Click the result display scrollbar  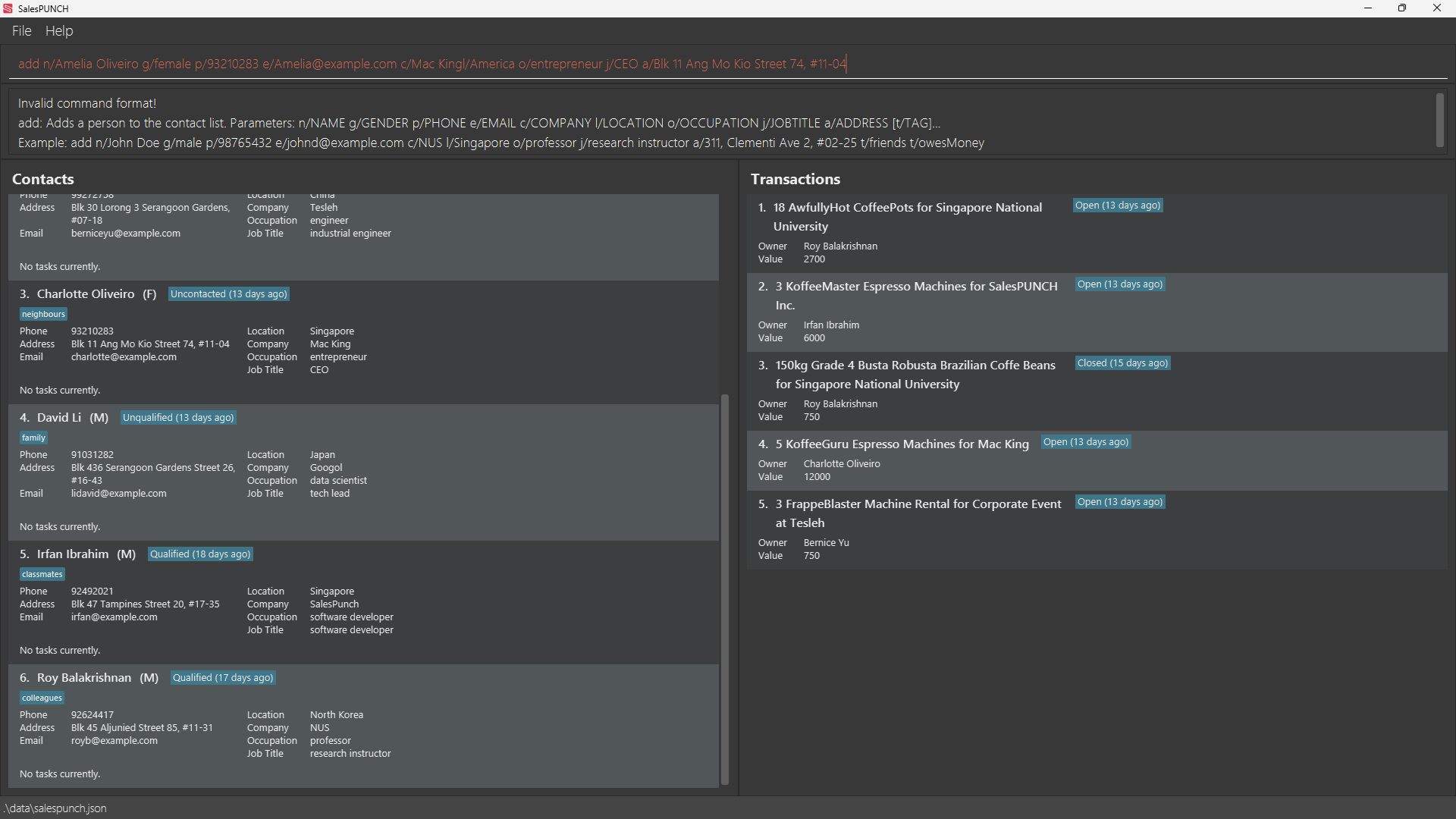click(1439, 120)
